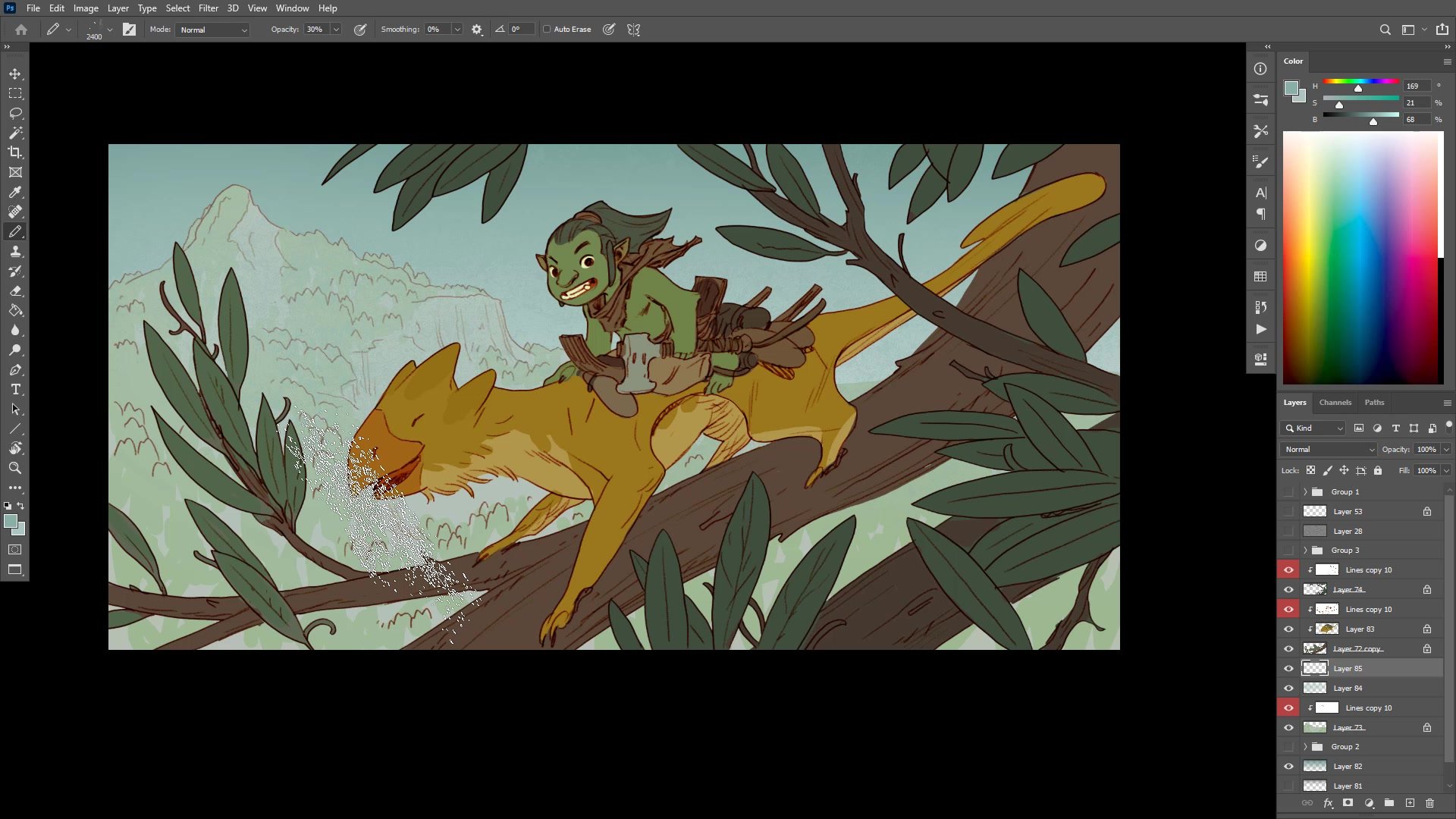Switch to the Paths tab
The width and height of the screenshot is (1456, 819).
1374,403
